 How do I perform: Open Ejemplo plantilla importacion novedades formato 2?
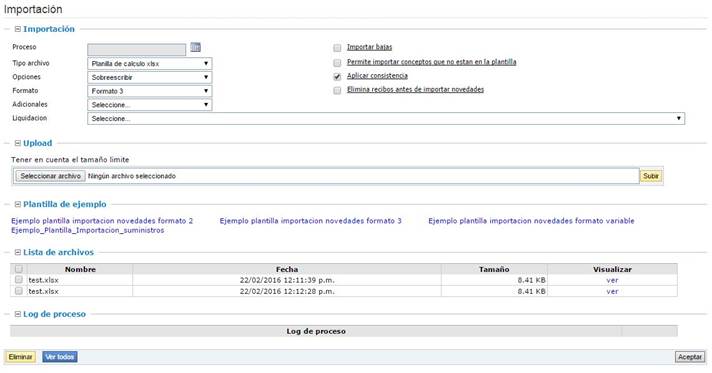click(102, 221)
